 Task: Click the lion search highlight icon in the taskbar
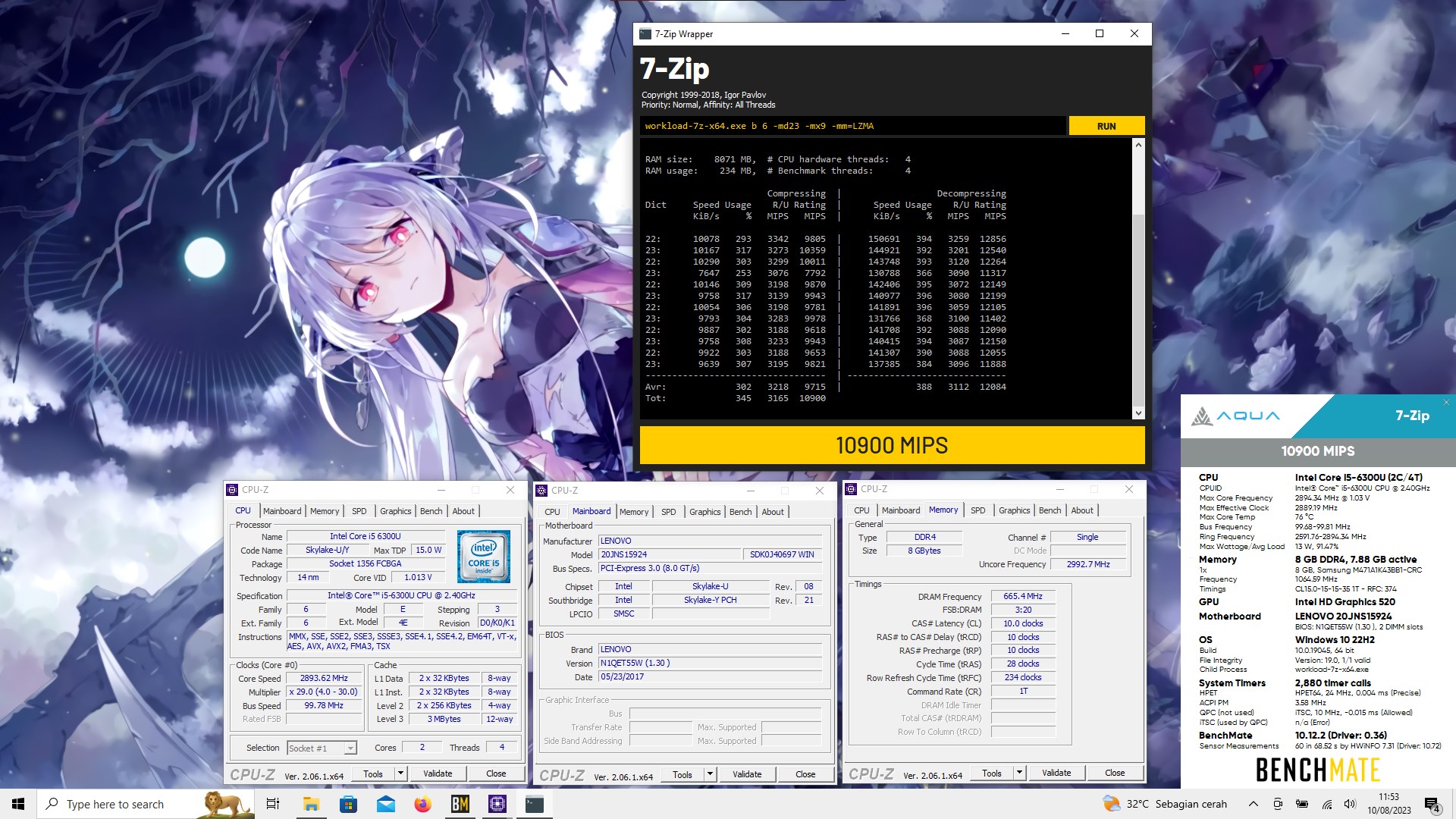(224, 804)
